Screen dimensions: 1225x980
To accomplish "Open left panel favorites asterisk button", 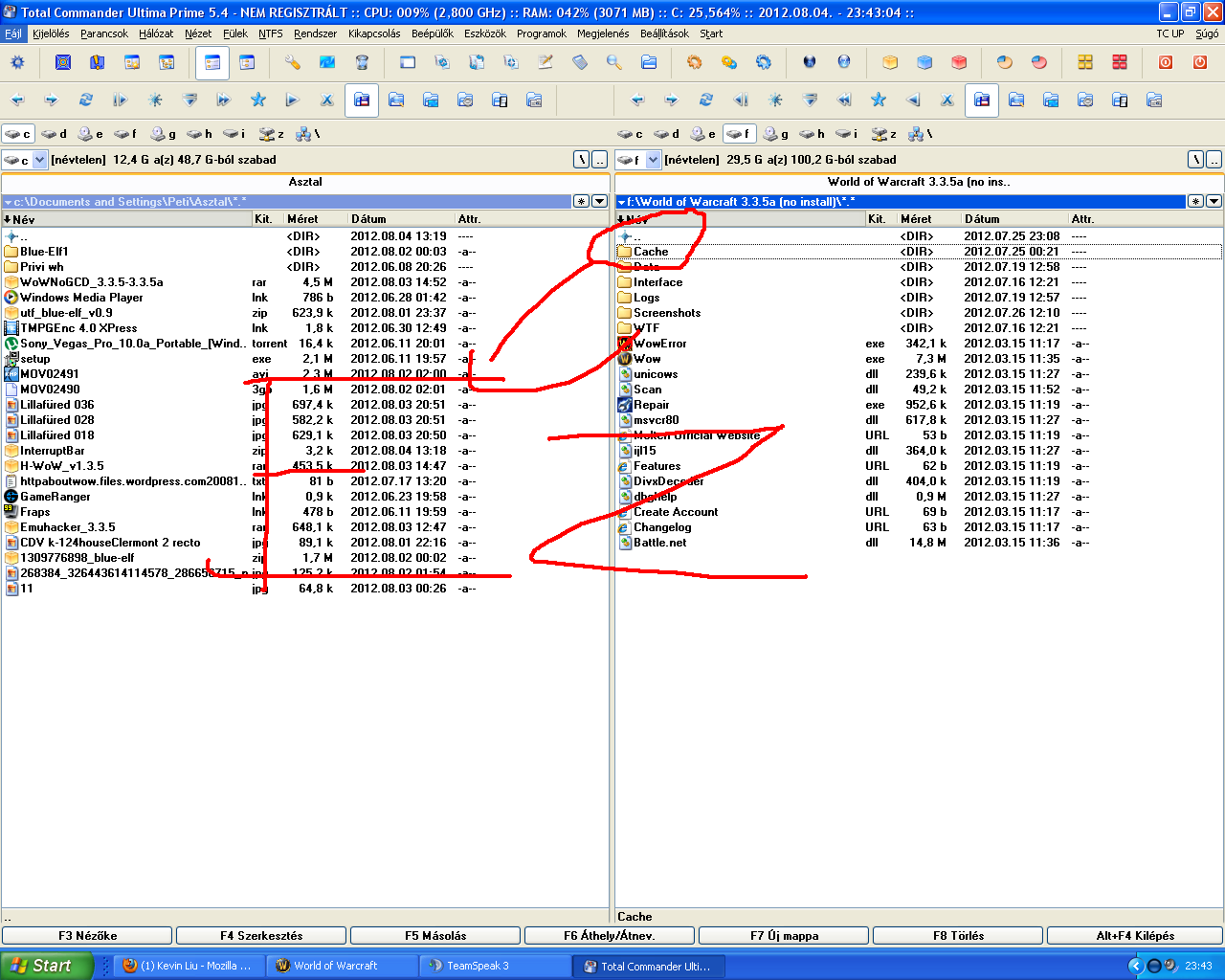I will (x=582, y=201).
